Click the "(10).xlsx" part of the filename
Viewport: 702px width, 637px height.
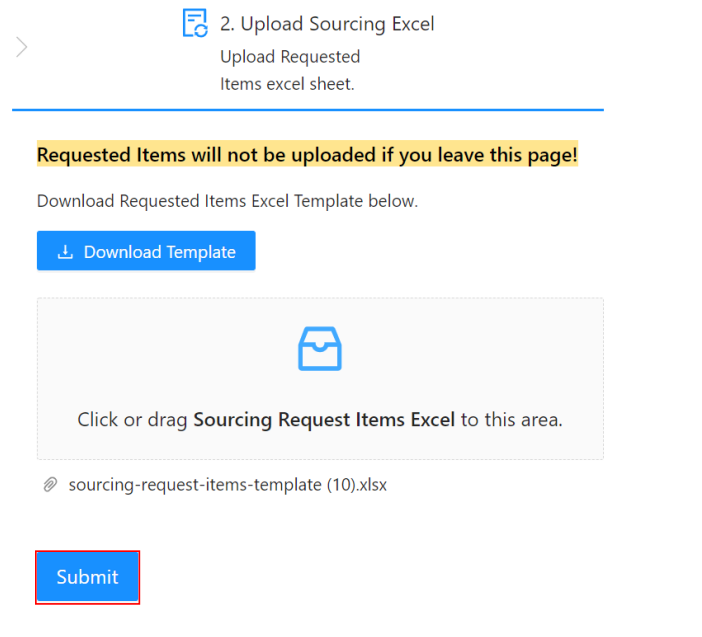357,485
